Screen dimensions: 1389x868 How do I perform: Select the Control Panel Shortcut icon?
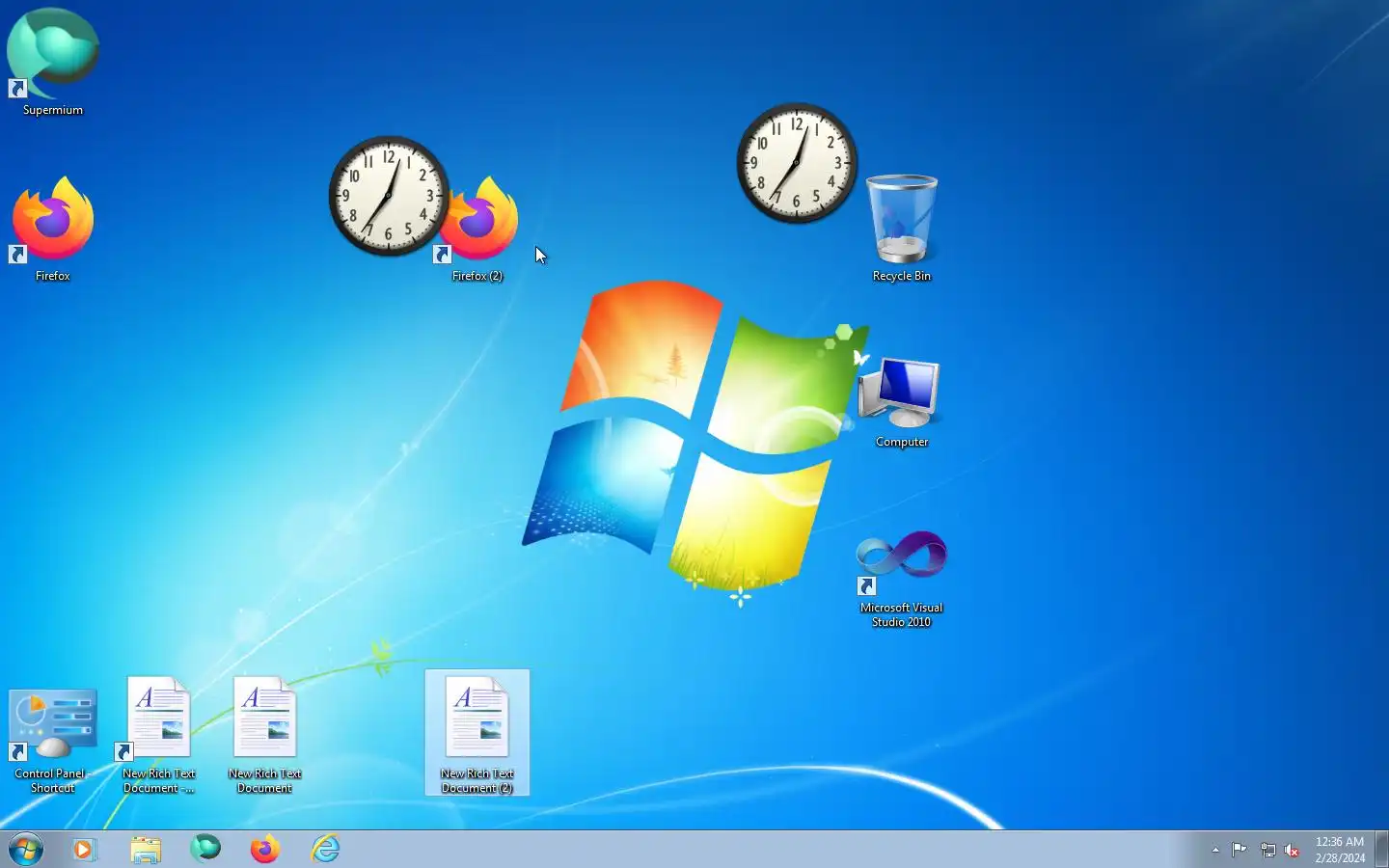tap(53, 741)
